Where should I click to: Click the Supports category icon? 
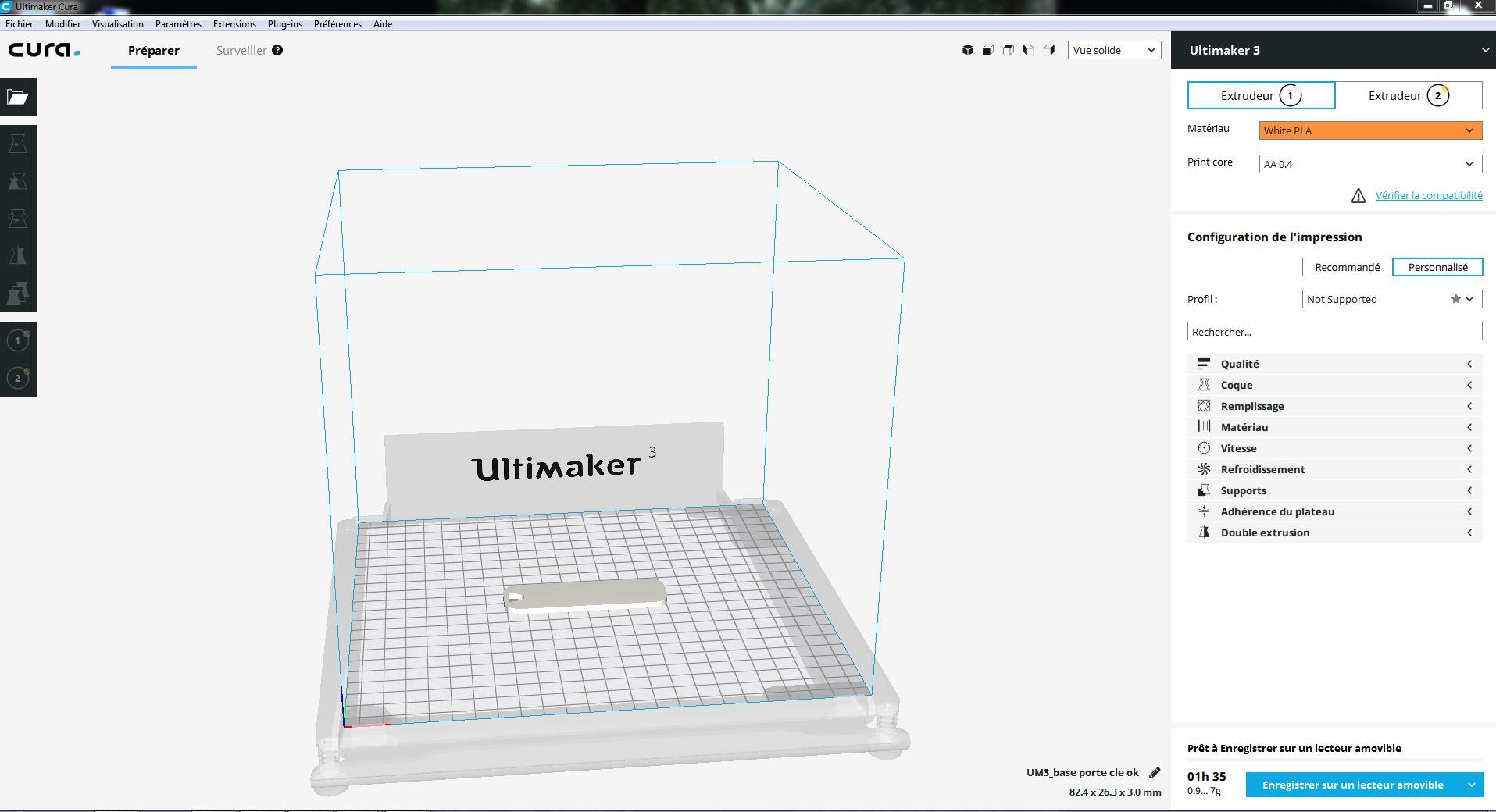1204,490
